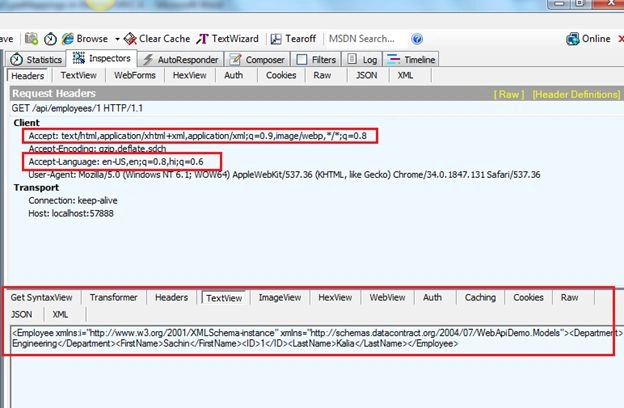Screen dimensions: 624x408
Task: Select the request Headers inspector tab
Action: tap(27, 76)
